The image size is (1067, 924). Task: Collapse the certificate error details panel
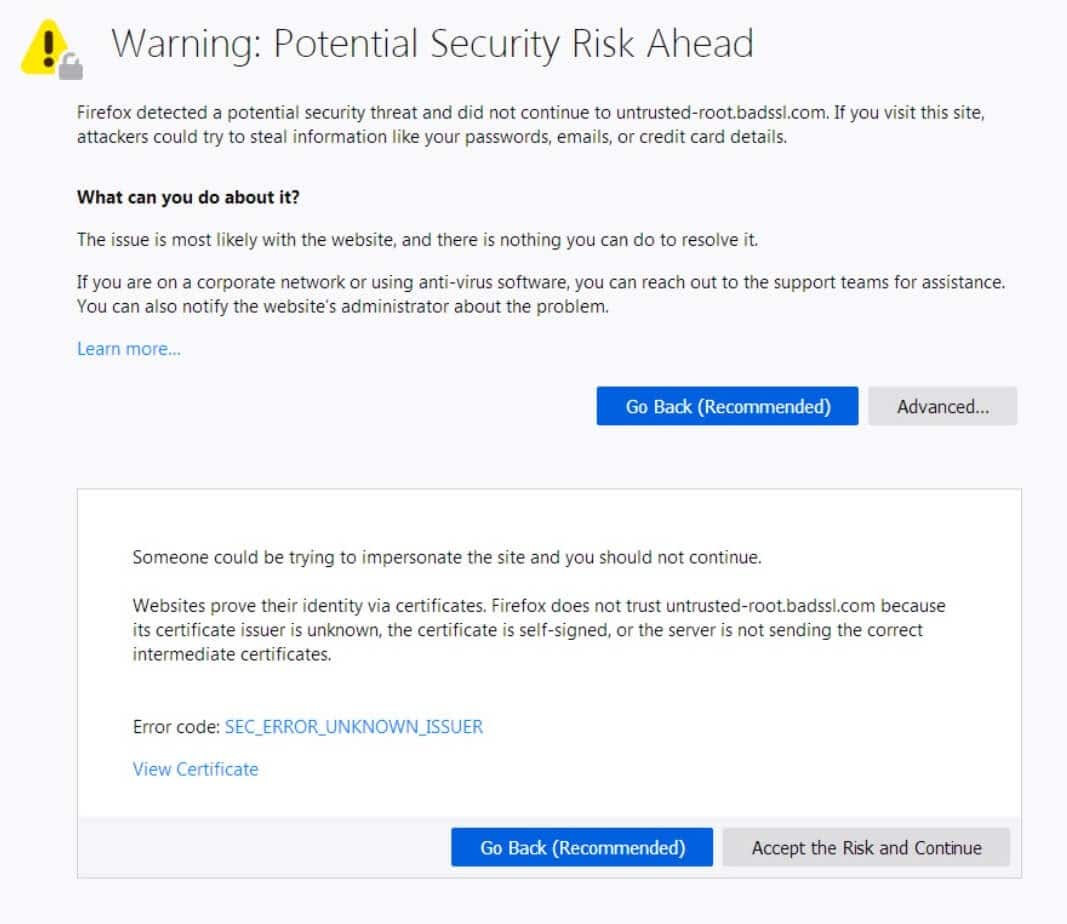[x=941, y=406]
